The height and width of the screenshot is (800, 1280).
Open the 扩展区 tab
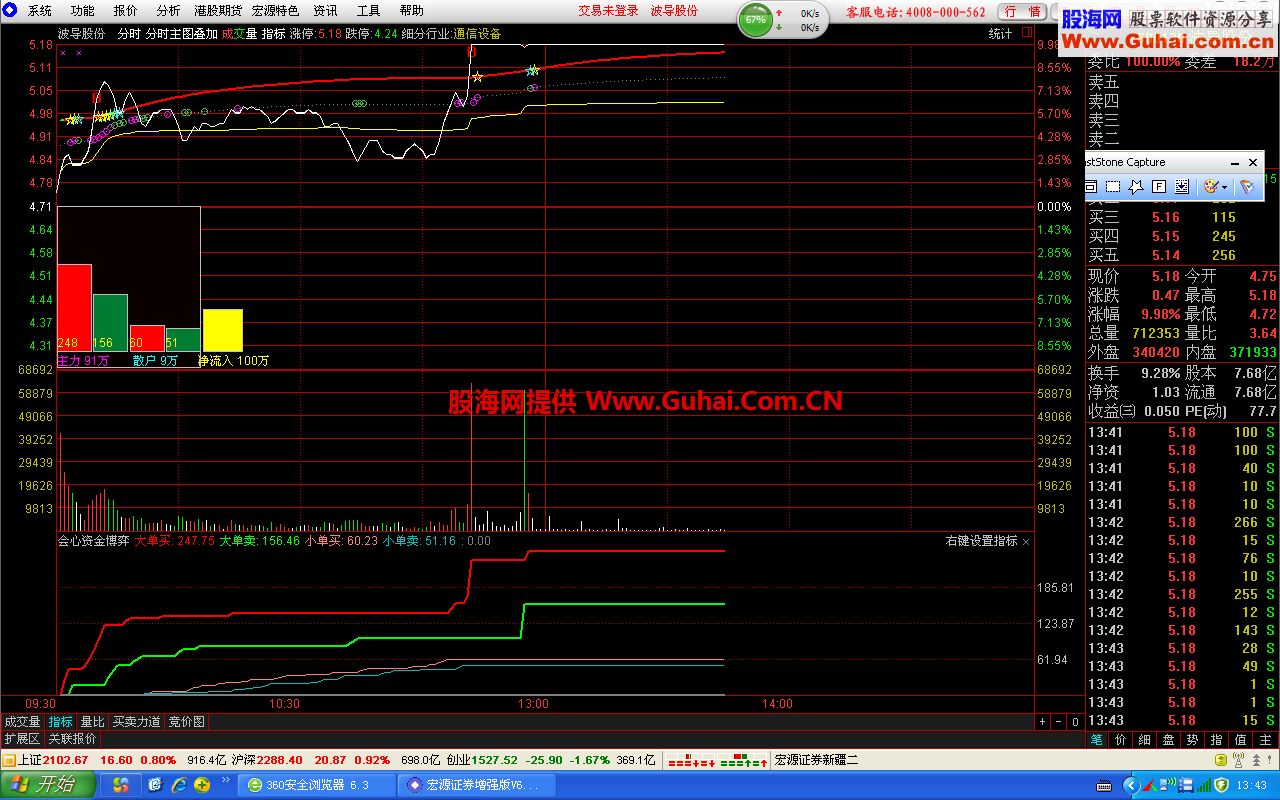[22, 739]
